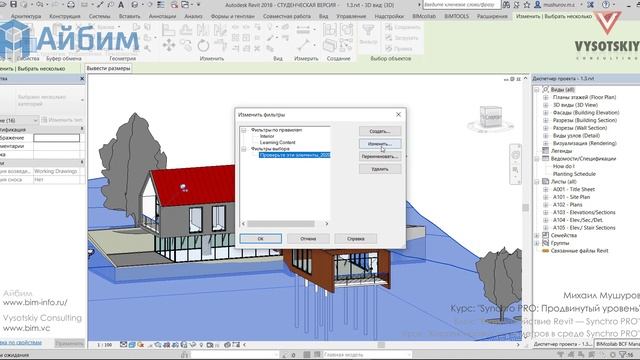
Task: Click the Правка selection icon in the ribbon
Action: click(389, 49)
